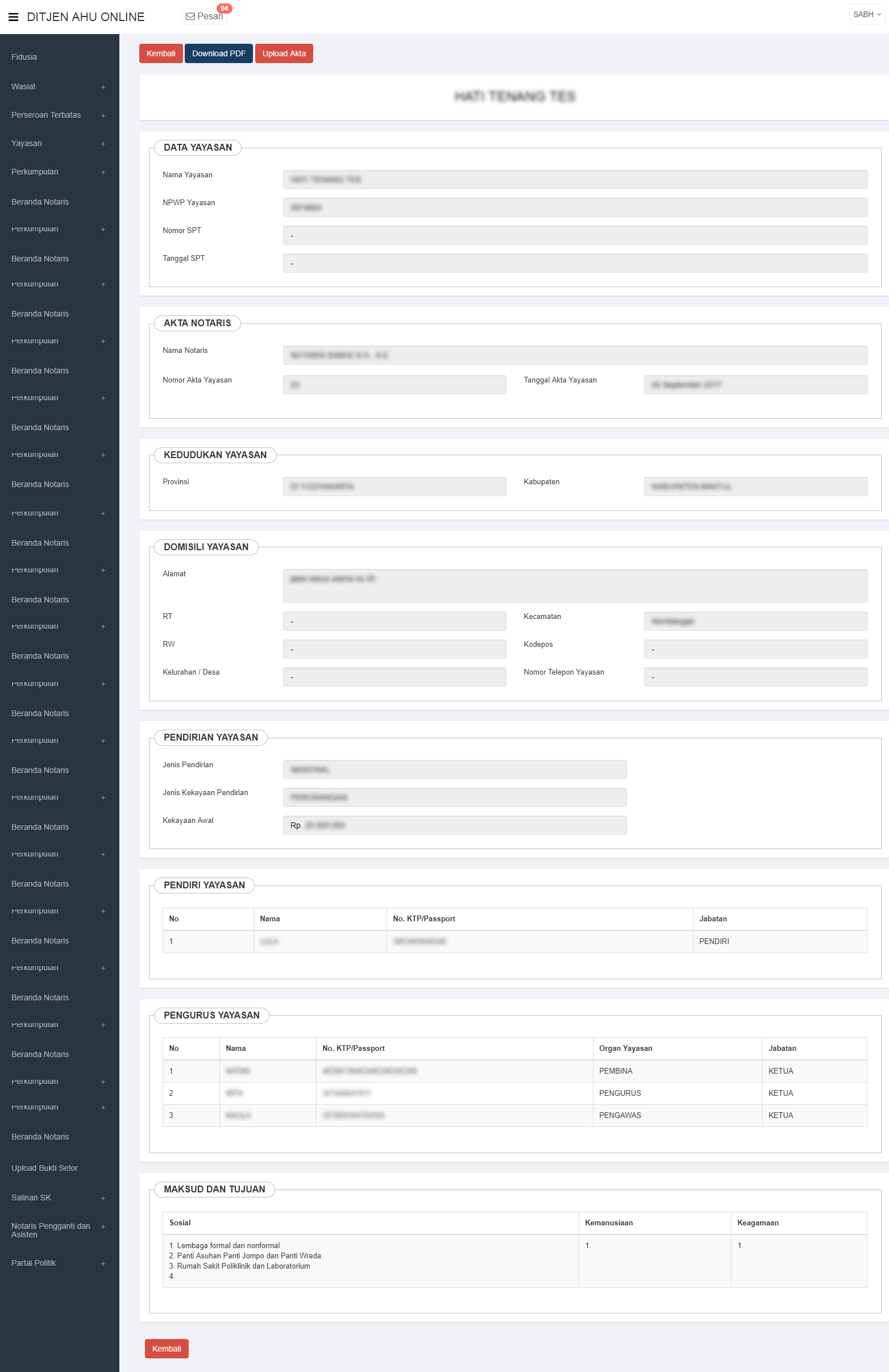Expand the Wasiat menu plus icon
This screenshot has width=889, height=1372.
(x=103, y=87)
